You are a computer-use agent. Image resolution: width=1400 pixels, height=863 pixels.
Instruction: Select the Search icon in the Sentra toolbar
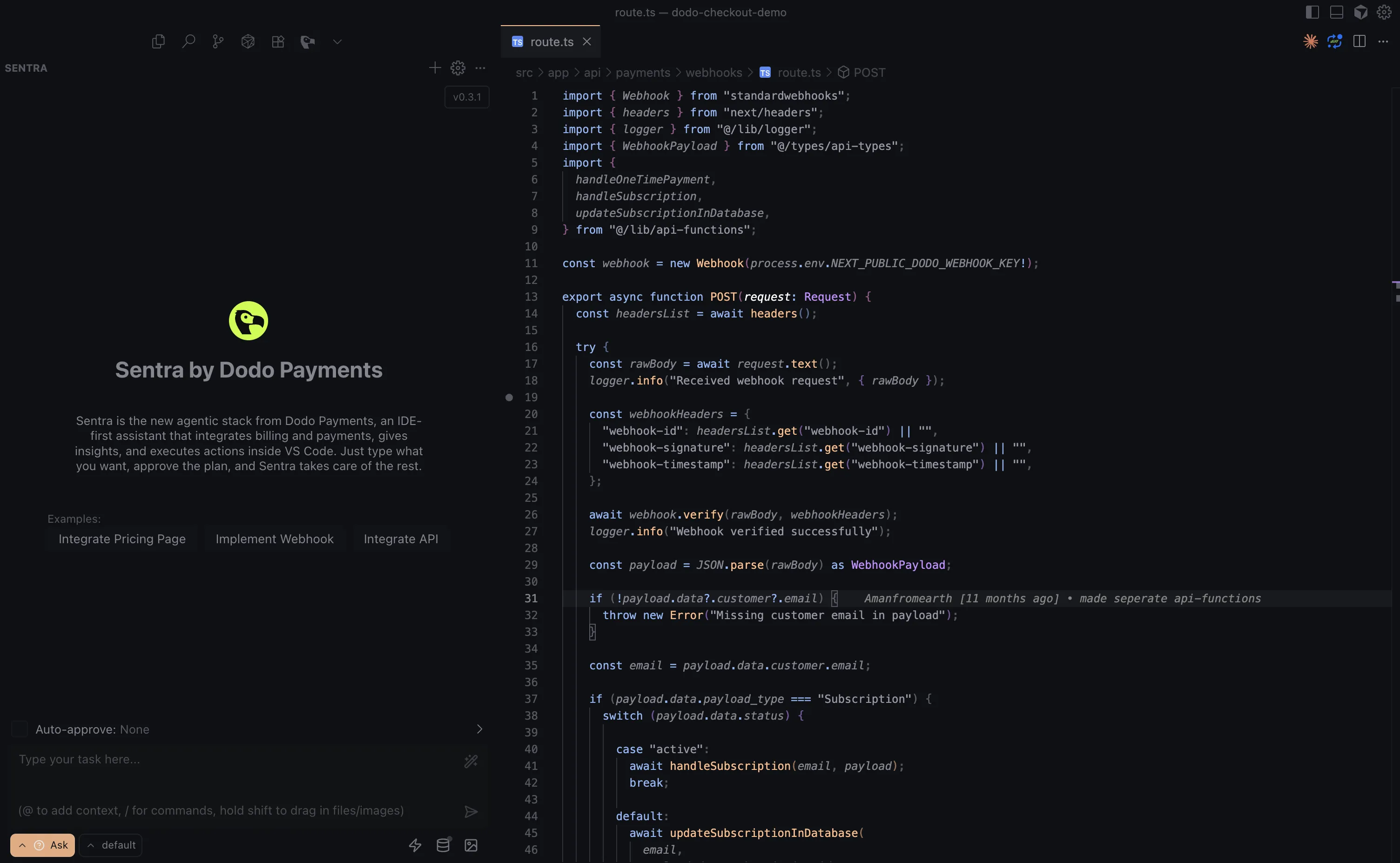coord(189,41)
